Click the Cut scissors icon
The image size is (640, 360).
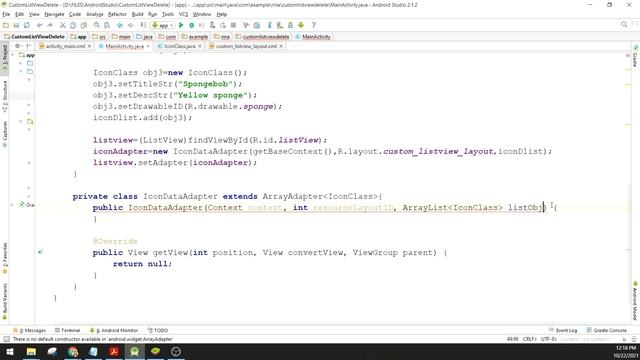(63, 25)
